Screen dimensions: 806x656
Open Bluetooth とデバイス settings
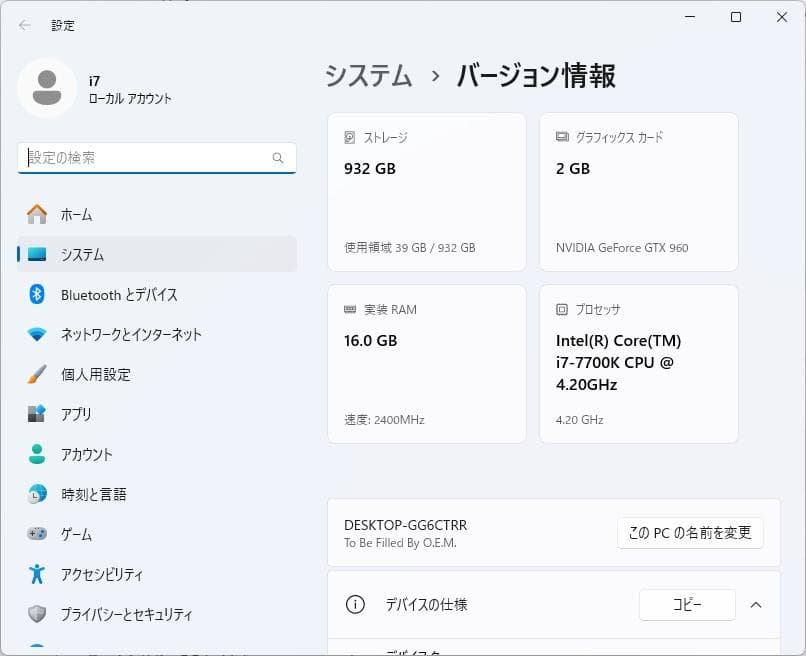tap(36, 294)
